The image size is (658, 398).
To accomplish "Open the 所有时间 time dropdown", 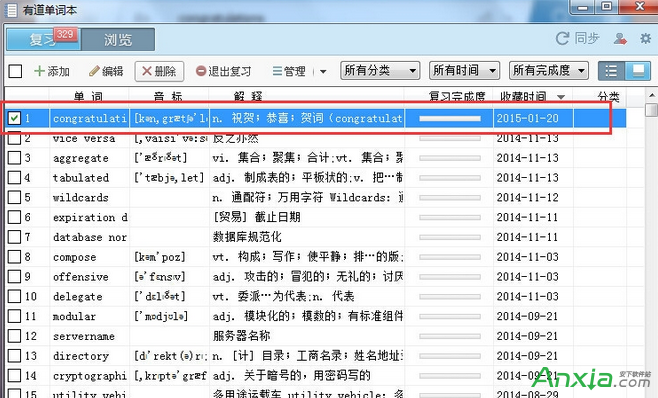I will coord(464,71).
